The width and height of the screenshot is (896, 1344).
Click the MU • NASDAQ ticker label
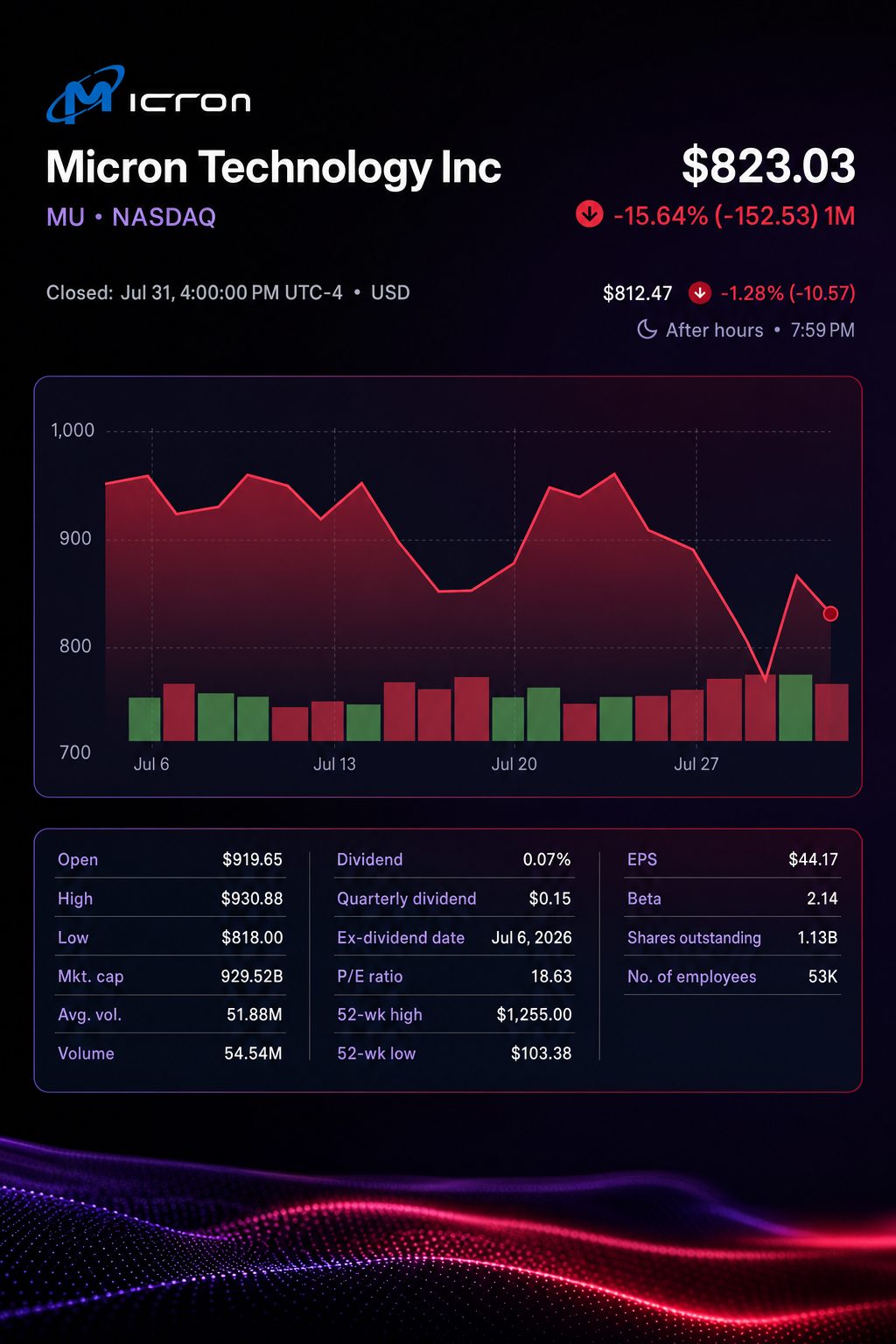131,217
